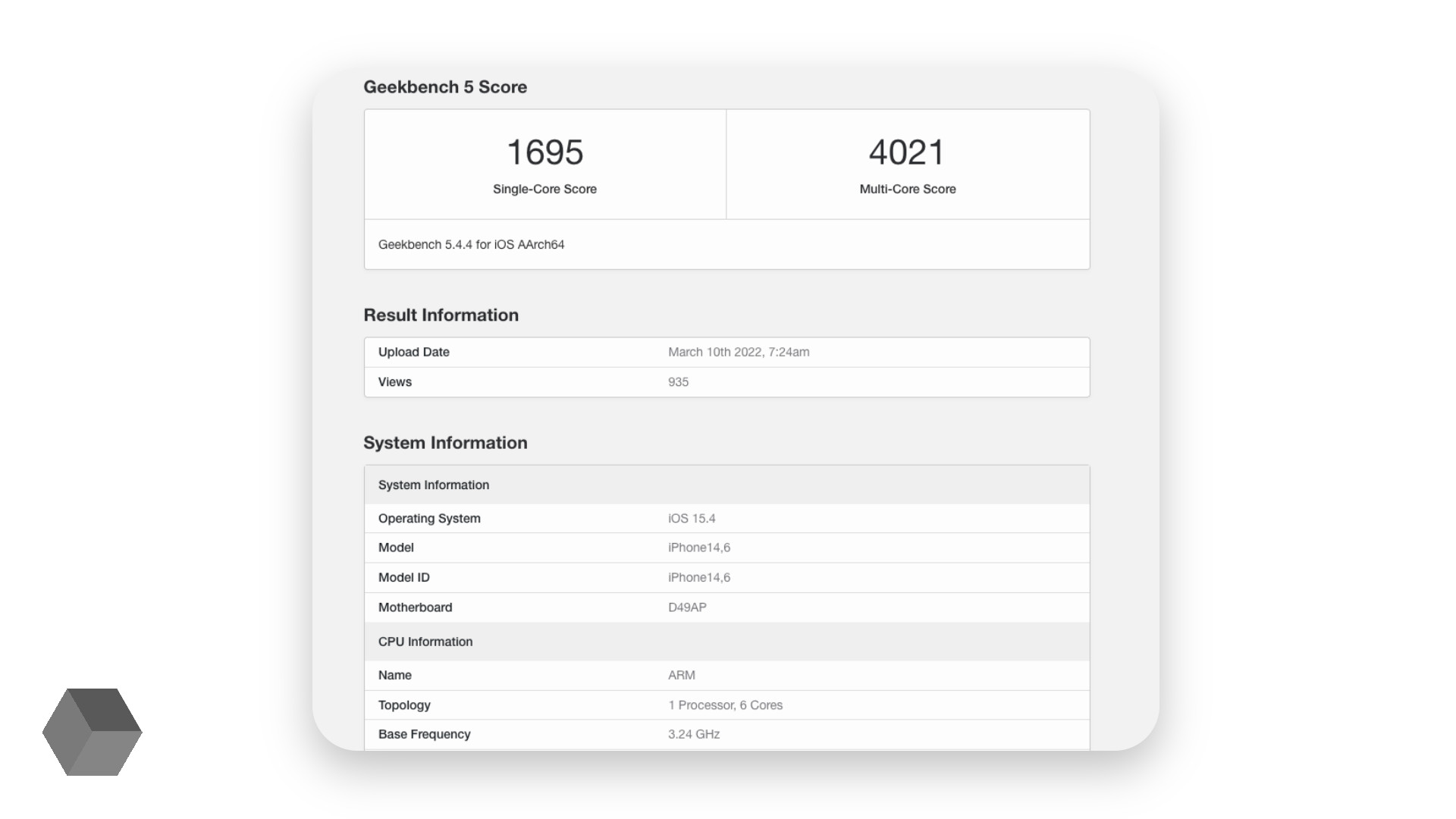This screenshot has width=1456, height=819.
Task: Select the iOS 15.4 value
Action: pos(692,519)
